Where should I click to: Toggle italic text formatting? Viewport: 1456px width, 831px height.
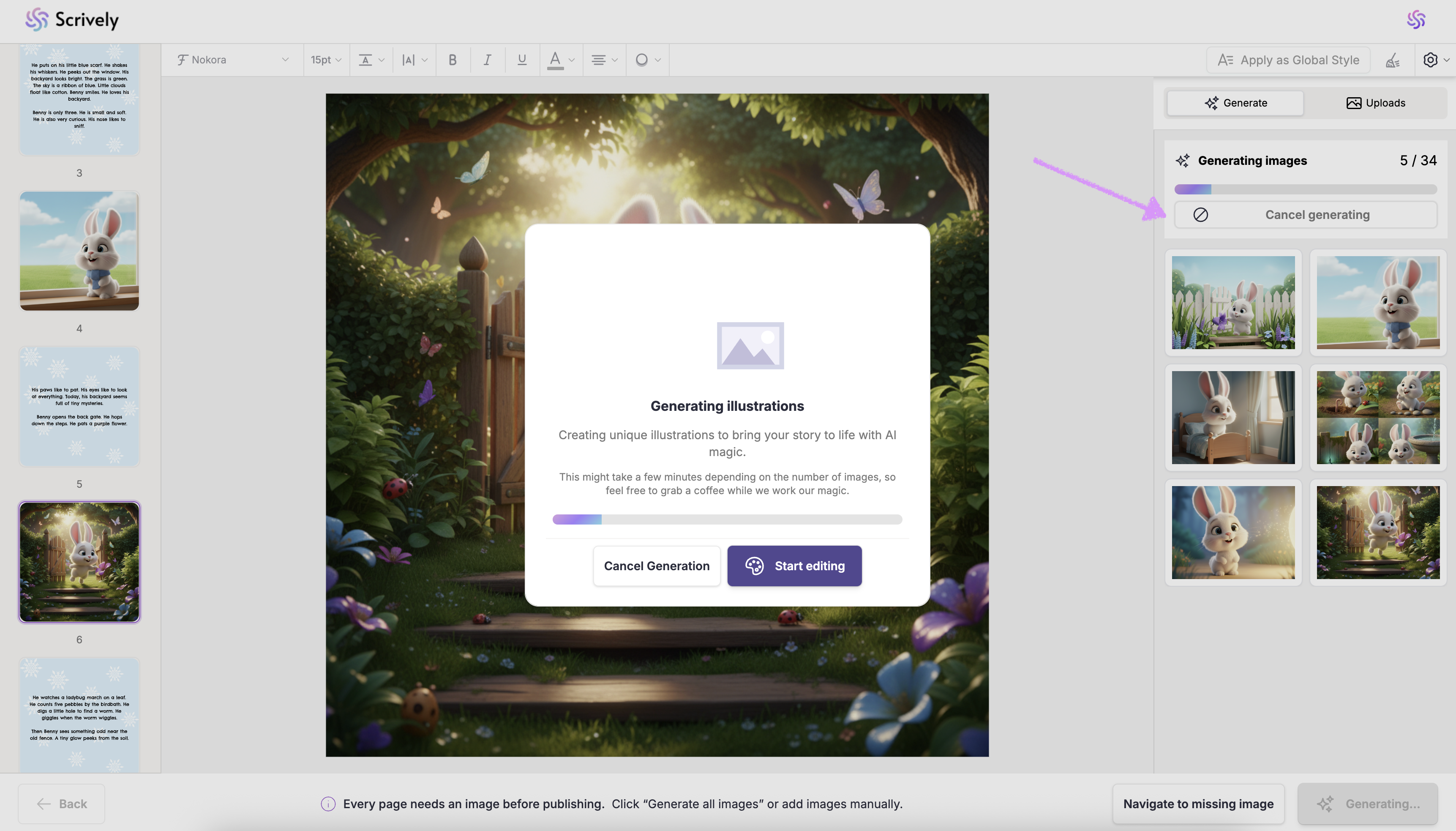point(487,60)
